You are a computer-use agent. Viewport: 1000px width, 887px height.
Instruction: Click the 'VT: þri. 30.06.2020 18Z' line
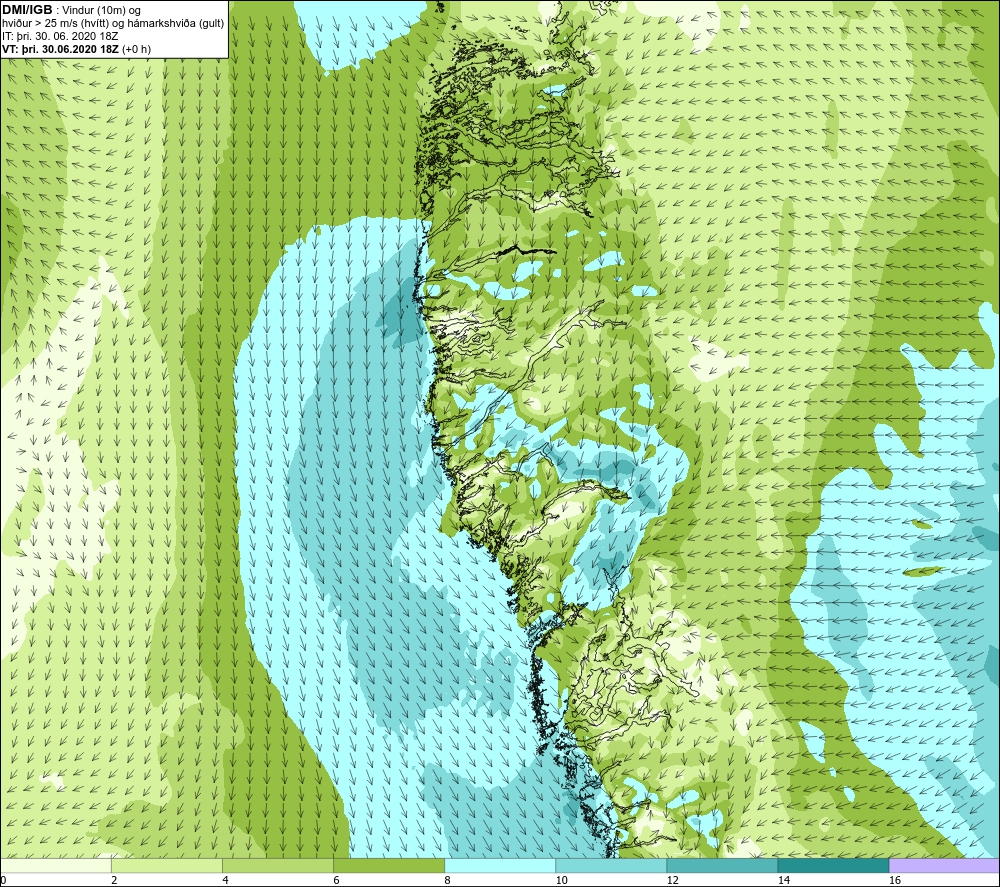(61, 49)
